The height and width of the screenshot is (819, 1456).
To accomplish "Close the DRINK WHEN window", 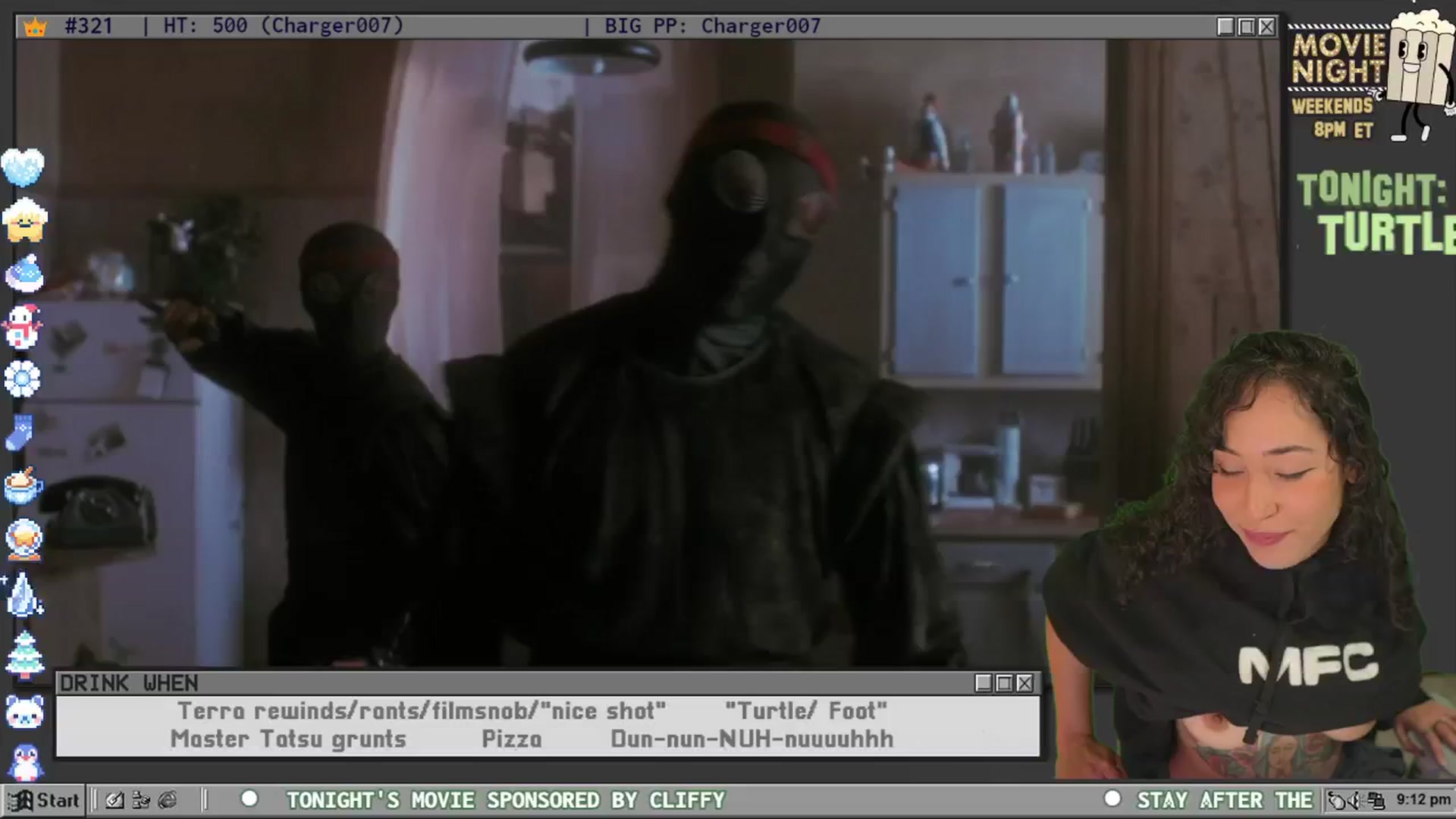I will [1025, 683].
